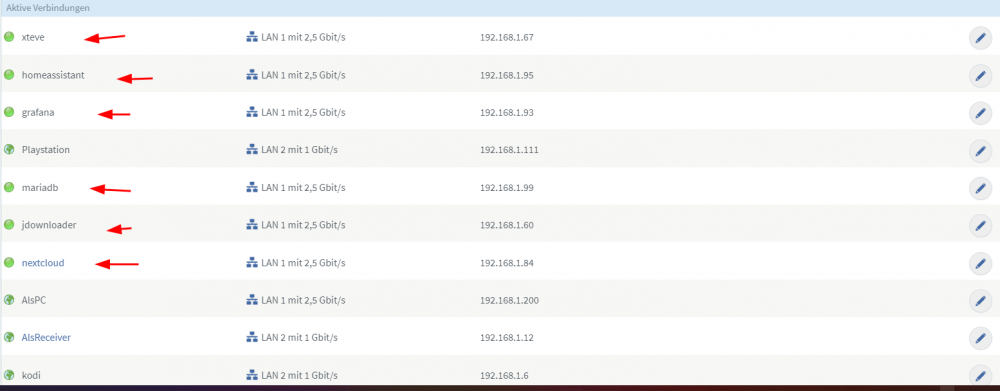The width and height of the screenshot is (1000, 391).
Task: Click connection text in homeassistant row
Action: tap(303, 75)
